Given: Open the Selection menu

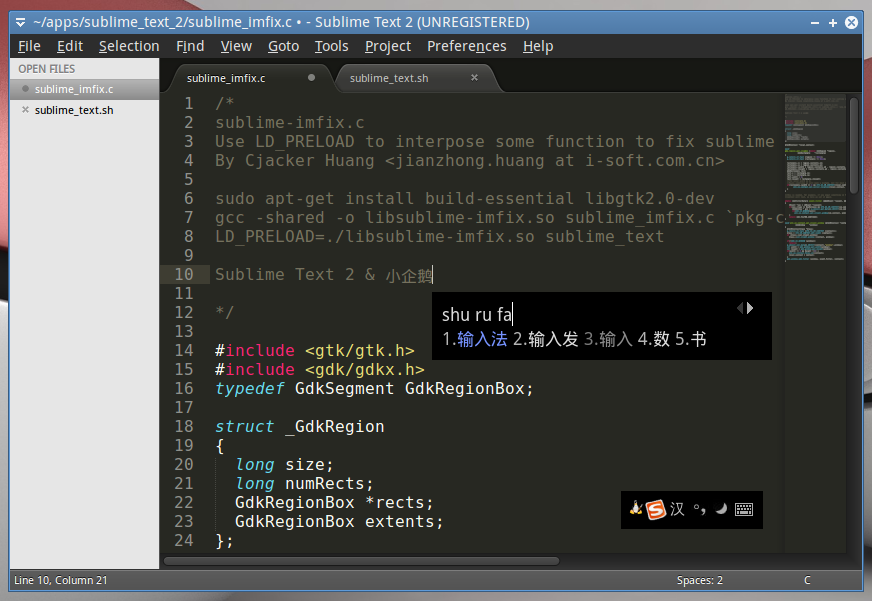Looking at the screenshot, I should pyautogui.click(x=129, y=46).
